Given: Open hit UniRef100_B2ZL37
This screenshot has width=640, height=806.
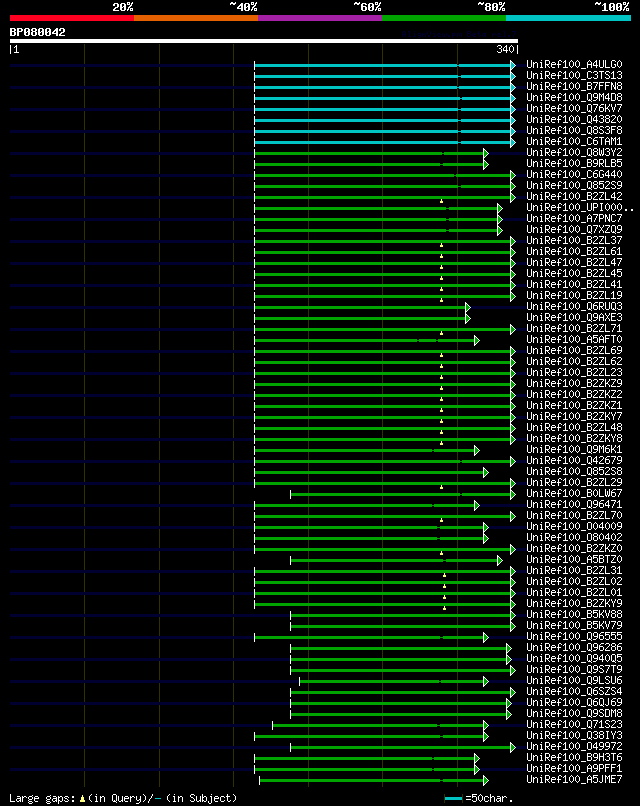Looking at the screenshot, I should [574, 241].
